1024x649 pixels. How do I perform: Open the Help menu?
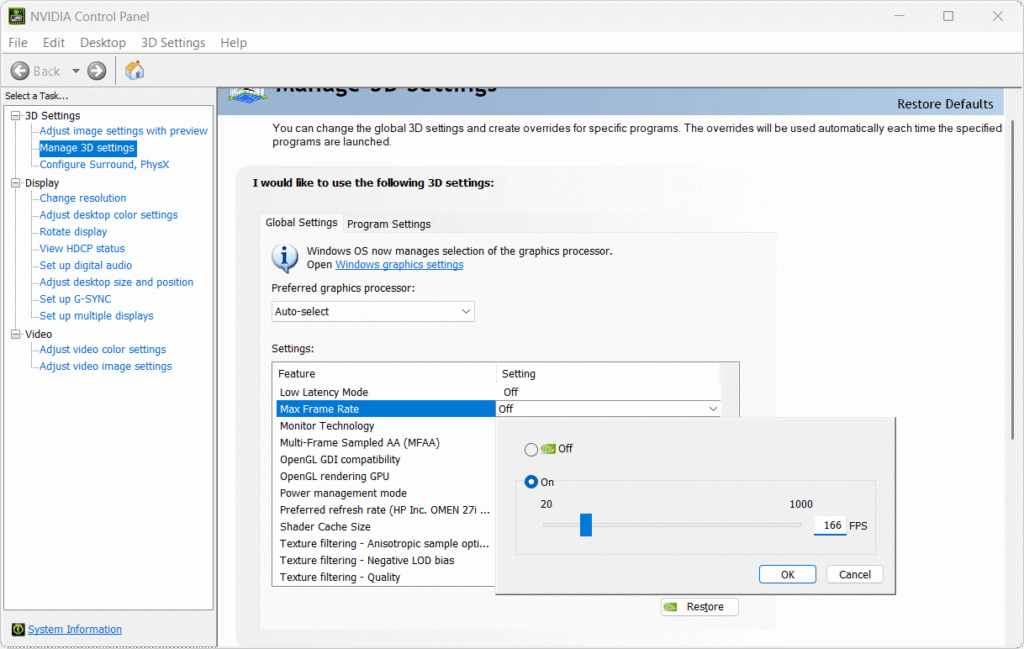click(x=233, y=42)
